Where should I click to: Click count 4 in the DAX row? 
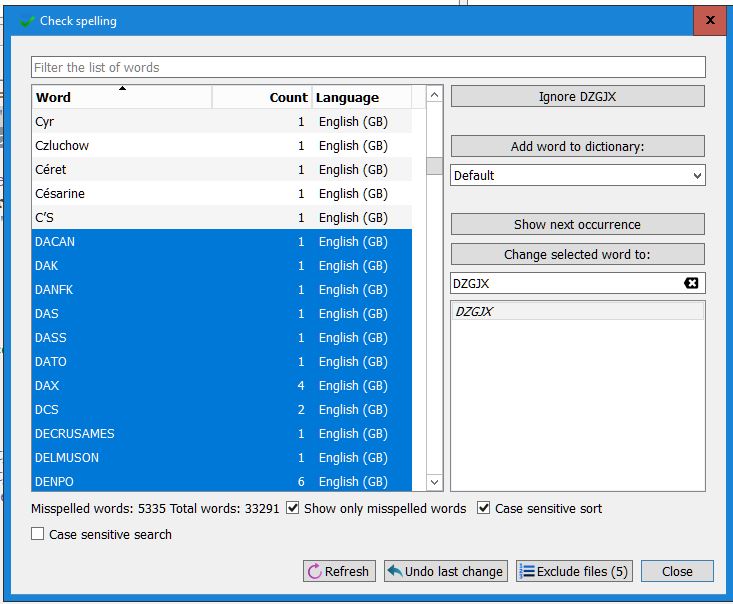(301, 386)
